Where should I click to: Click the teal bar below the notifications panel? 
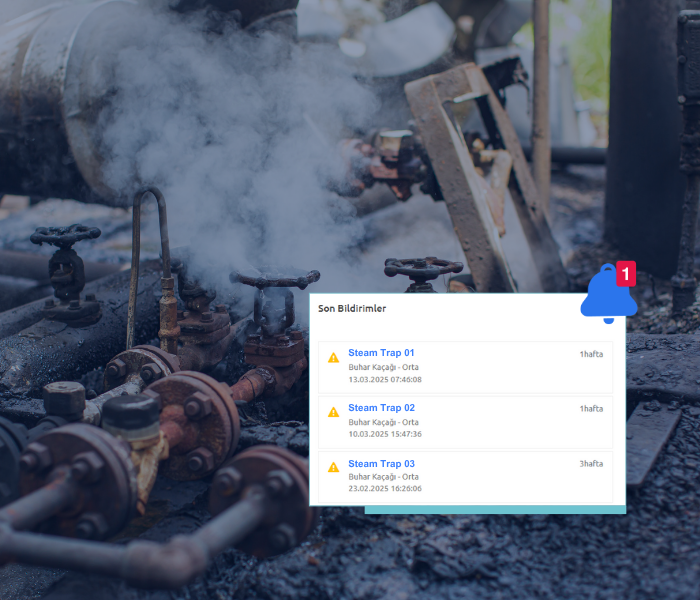[x=495, y=510]
